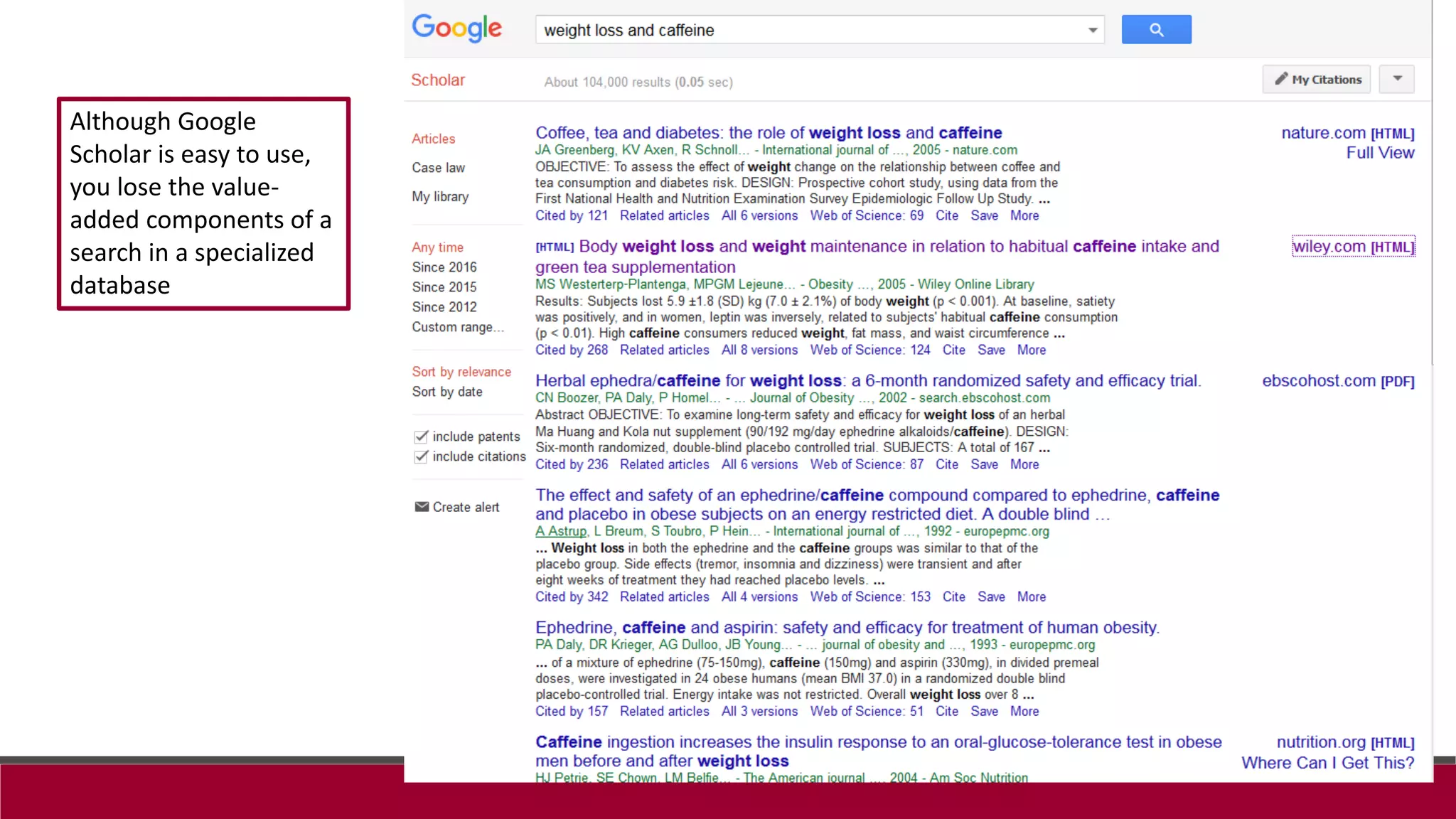Open Cited by 121 link

coord(572,215)
